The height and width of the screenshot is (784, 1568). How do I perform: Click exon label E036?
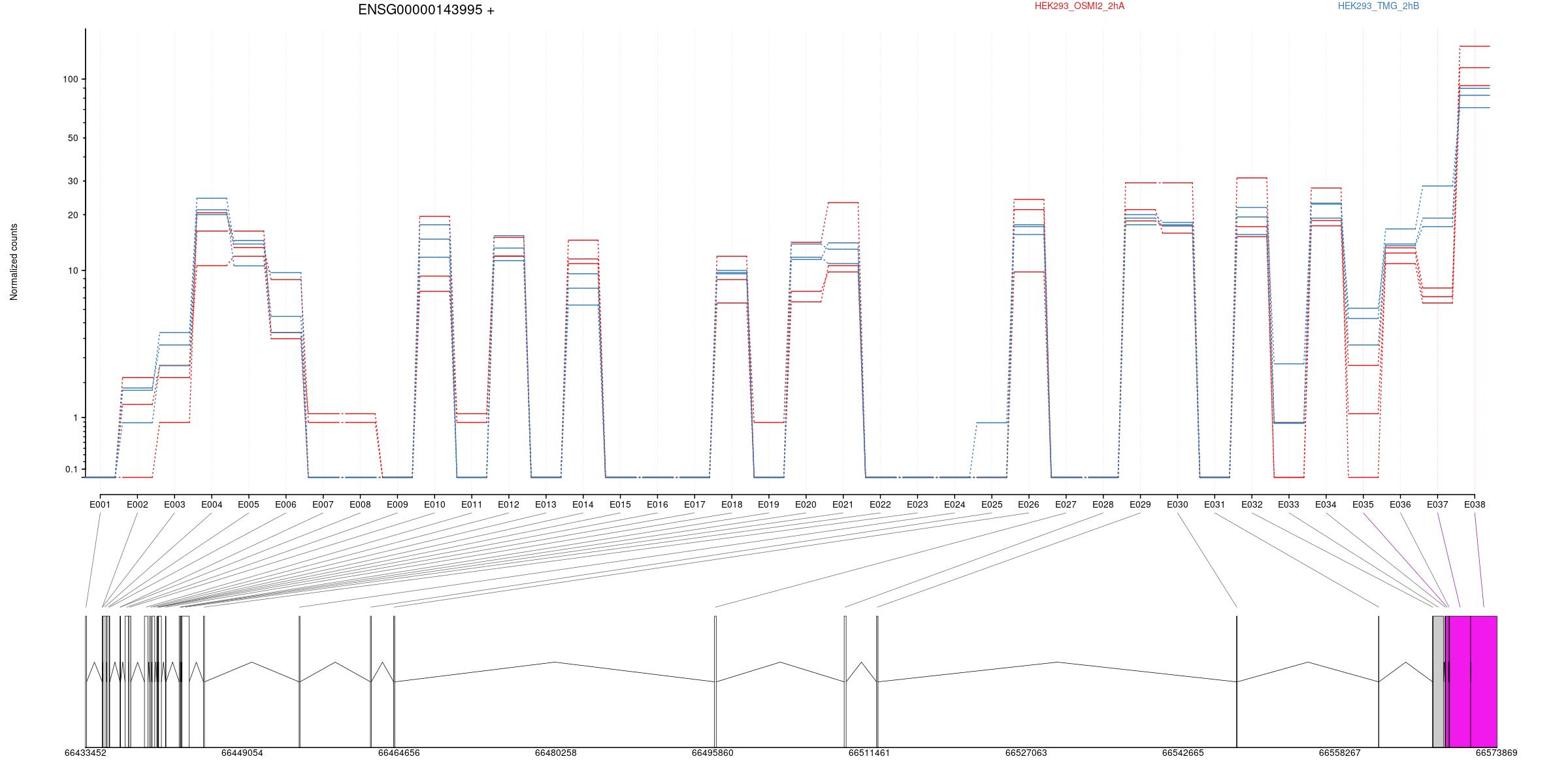pyautogui.click(x=1400, y=504)
